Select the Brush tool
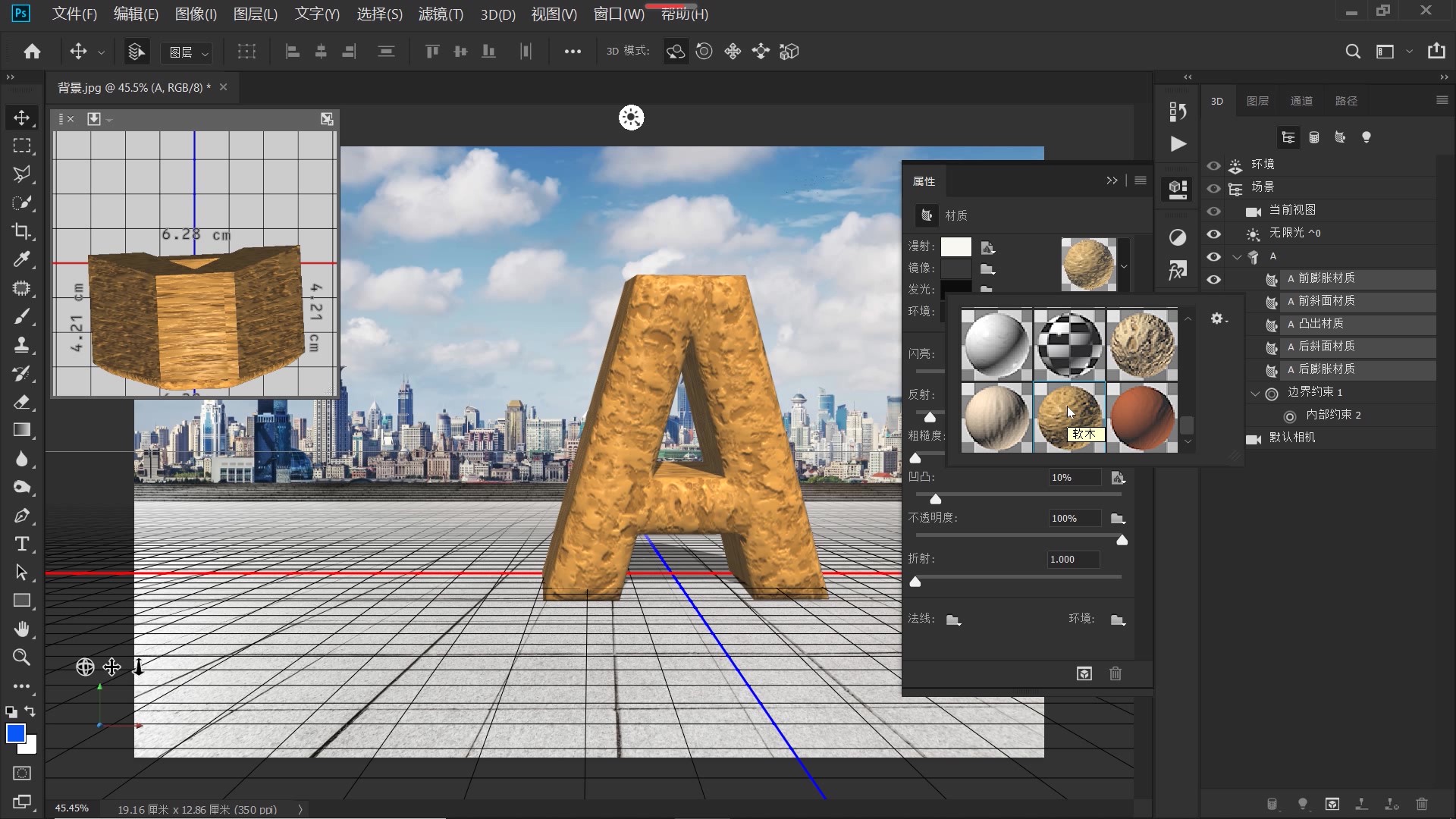The height and width of the screenshot is (819, 1456). [21, 316]
